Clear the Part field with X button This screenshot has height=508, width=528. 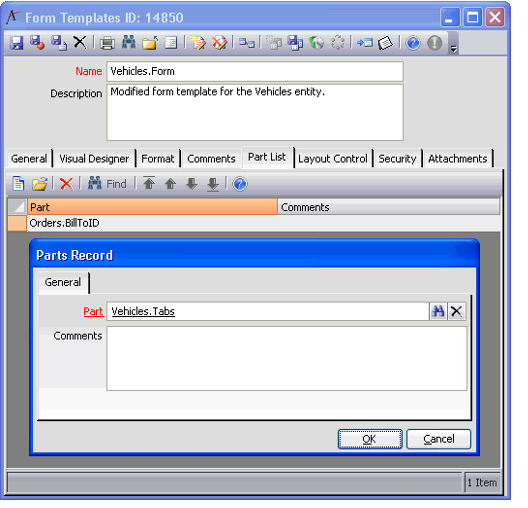(456, 311)
